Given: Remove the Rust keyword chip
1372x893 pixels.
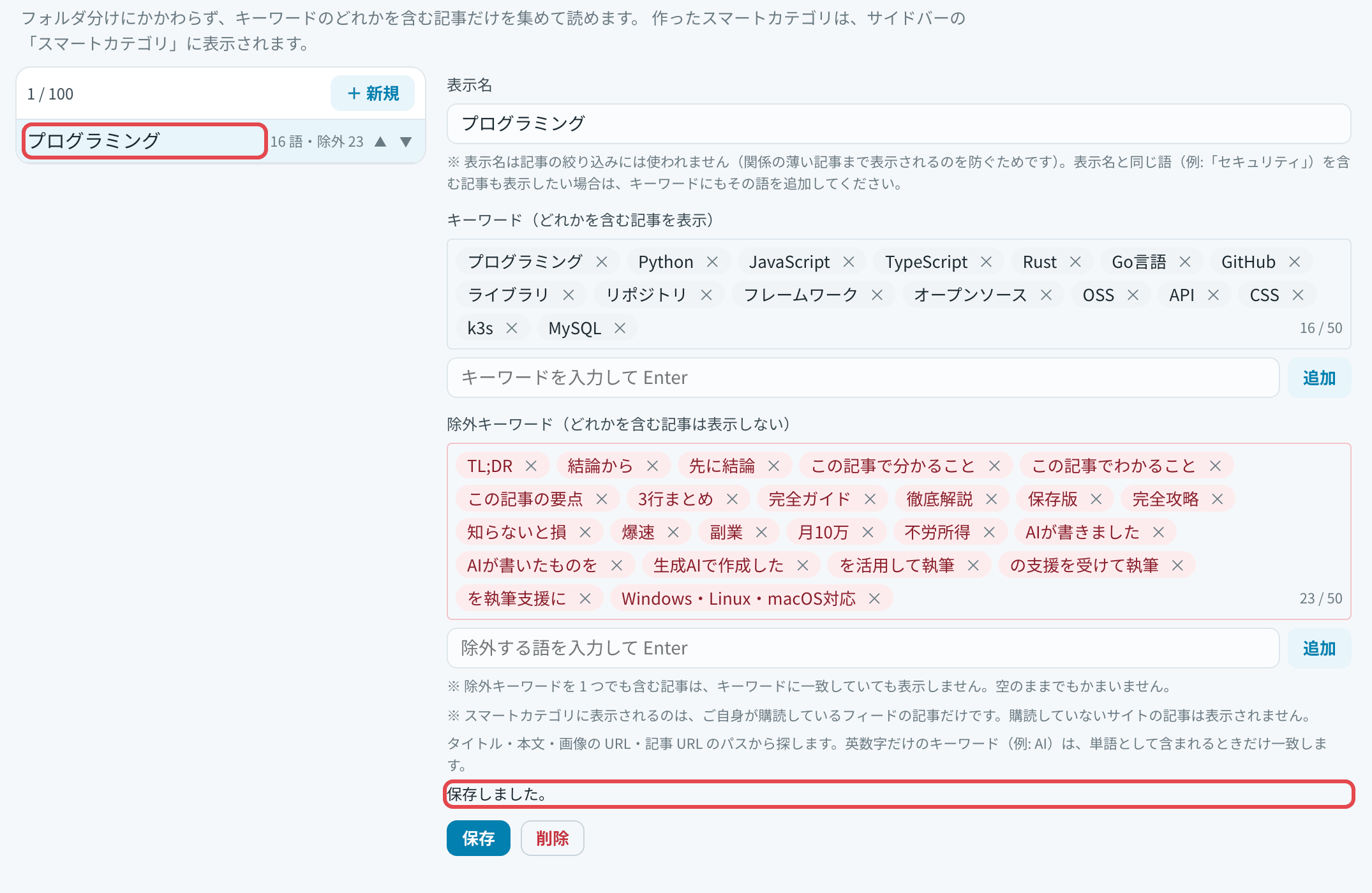Looking at the screenshot, I should (1075, 262).
